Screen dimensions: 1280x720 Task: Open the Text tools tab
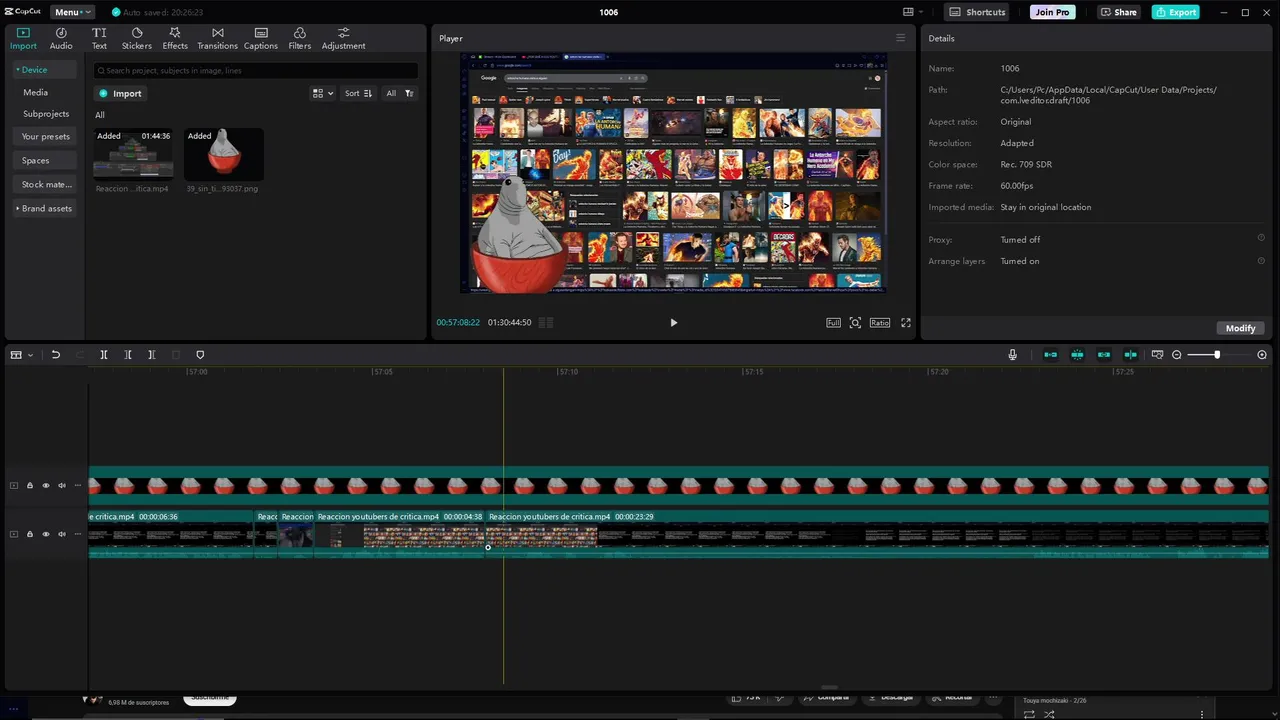click(99, 39)
